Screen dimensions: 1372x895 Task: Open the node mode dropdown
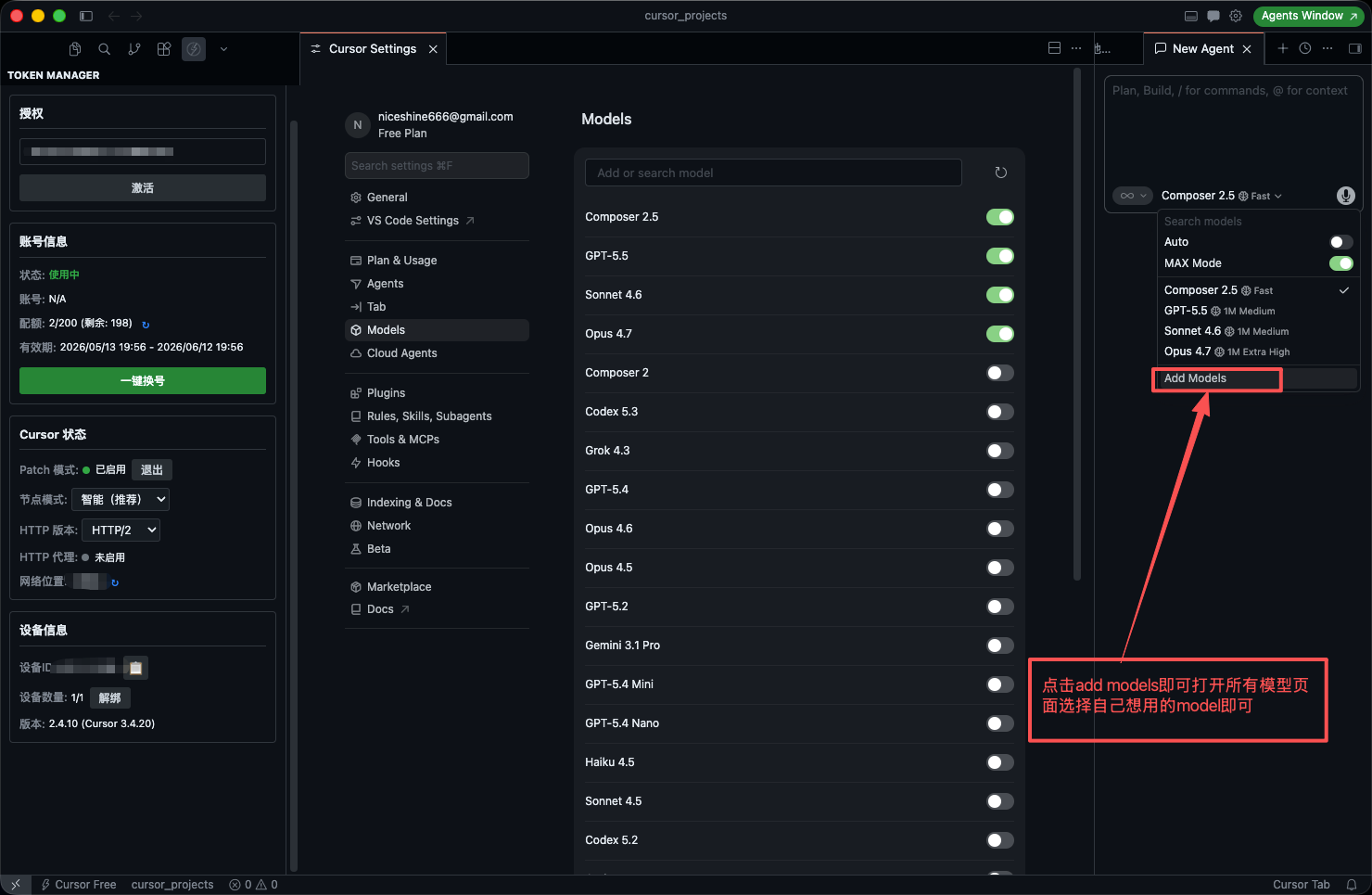(x=121, y=500)
